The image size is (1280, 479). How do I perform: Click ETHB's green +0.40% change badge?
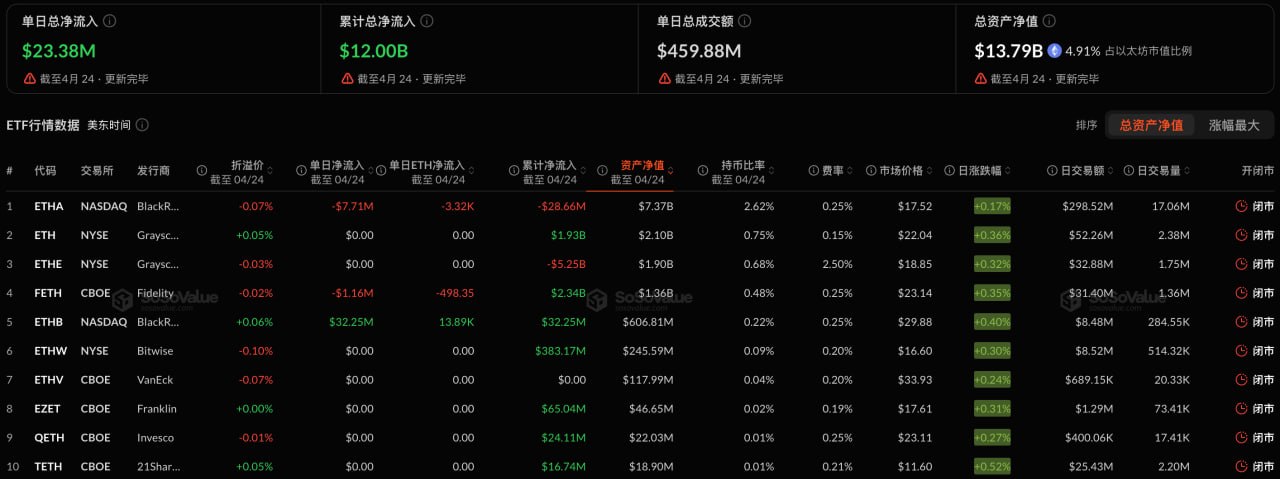point(992,322)
